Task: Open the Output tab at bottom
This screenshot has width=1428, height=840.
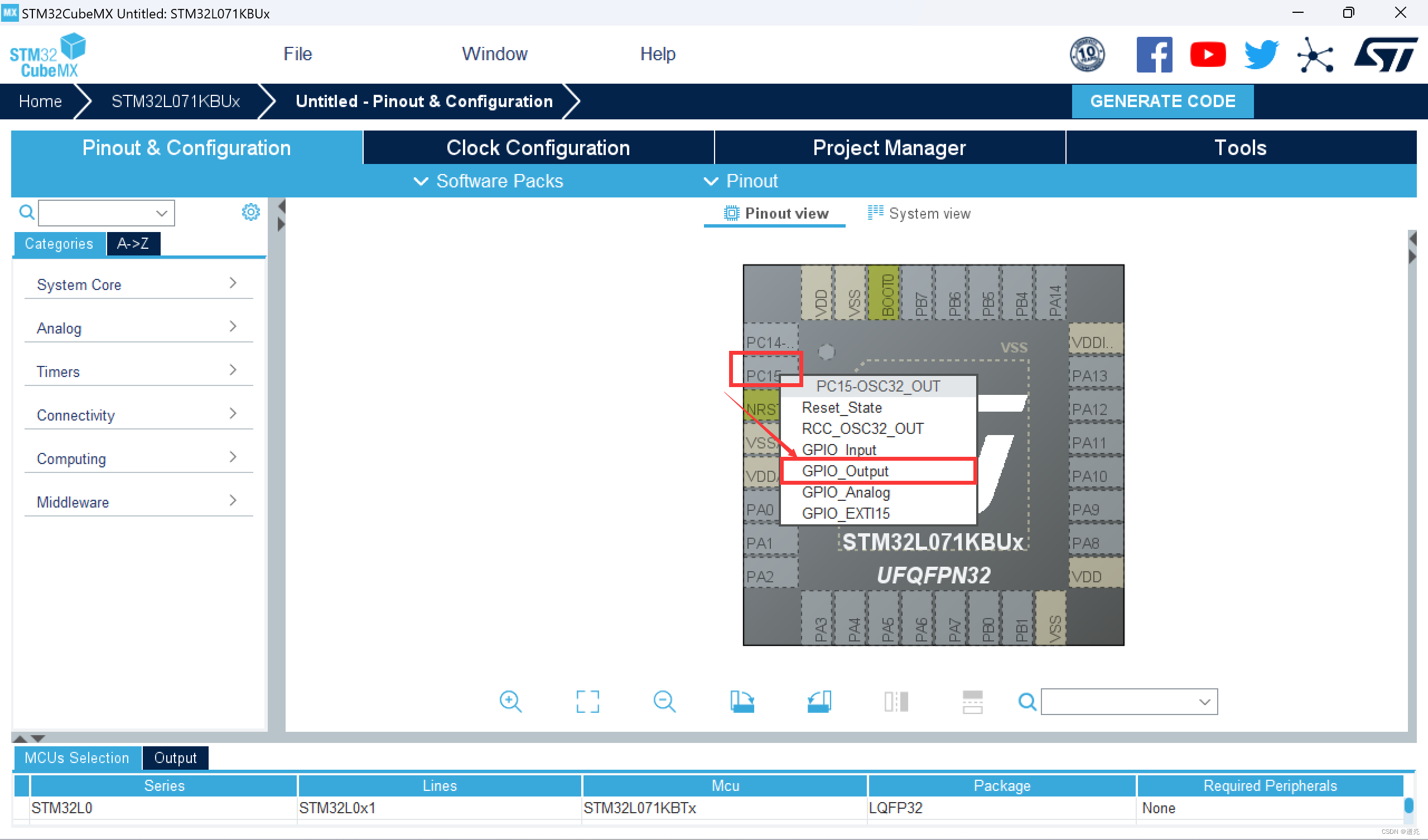Action: coord(175,757)
